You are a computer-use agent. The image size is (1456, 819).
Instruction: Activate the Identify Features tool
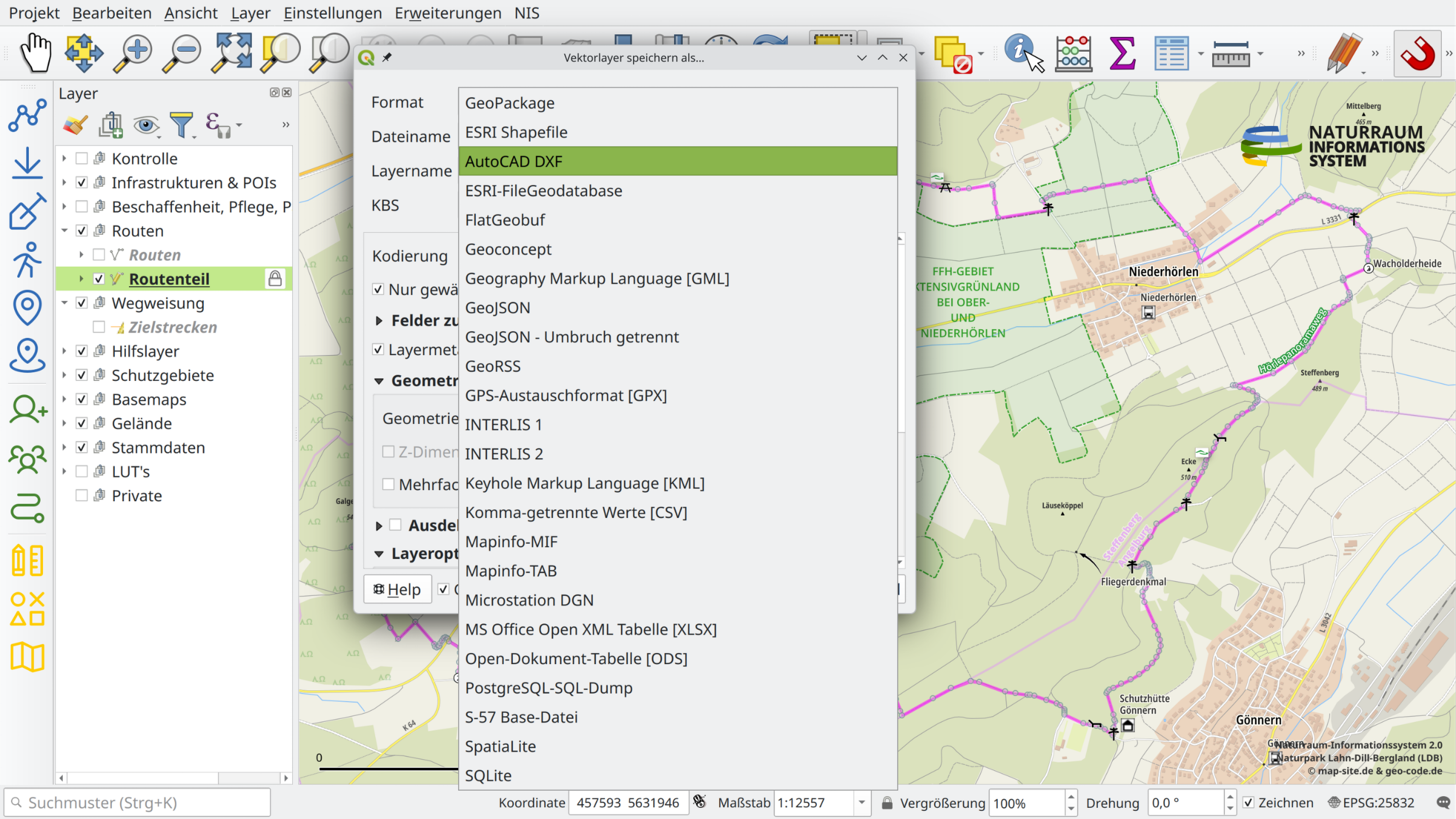[x=1023, y=54]
